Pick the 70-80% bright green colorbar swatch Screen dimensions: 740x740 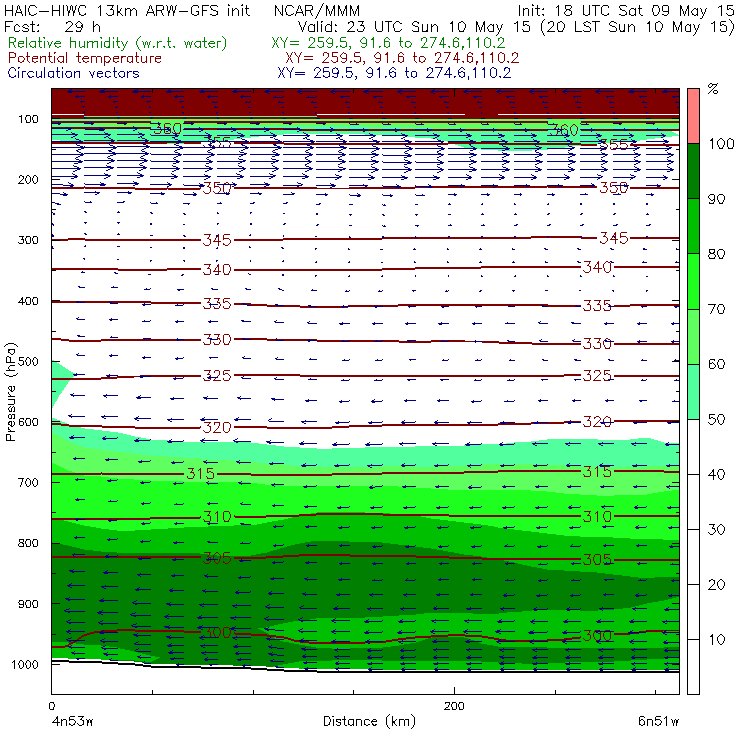pyautogui.click(x=693, y=281)
